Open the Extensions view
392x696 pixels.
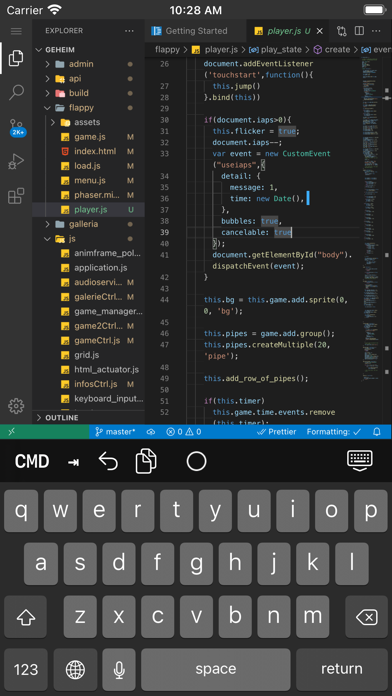click(16, 196)
